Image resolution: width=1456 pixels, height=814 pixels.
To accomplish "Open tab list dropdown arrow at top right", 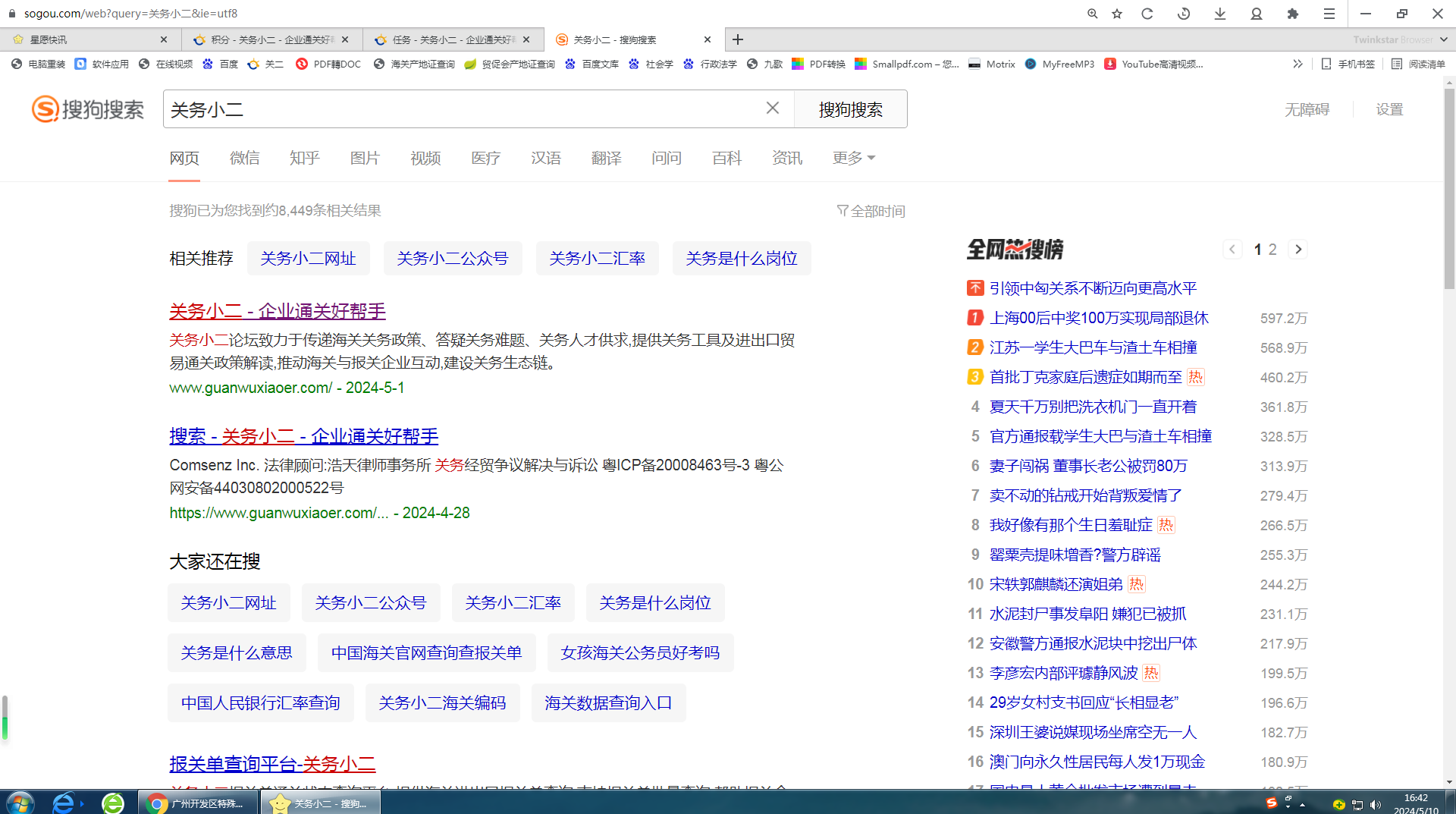I will pyautogui.click(x=1443, y=39).
